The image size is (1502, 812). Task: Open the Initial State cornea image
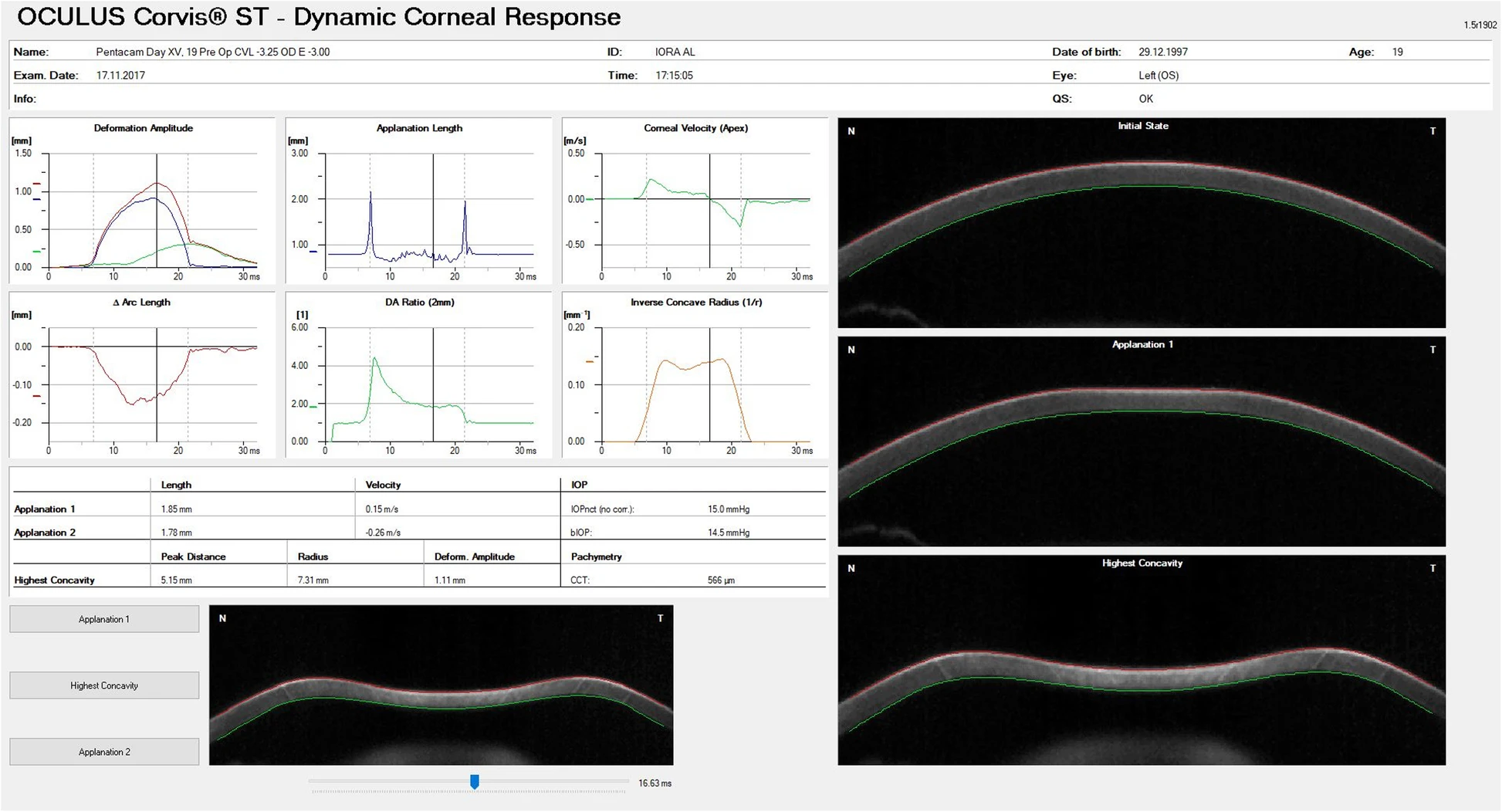click(x=1142, y=222)
